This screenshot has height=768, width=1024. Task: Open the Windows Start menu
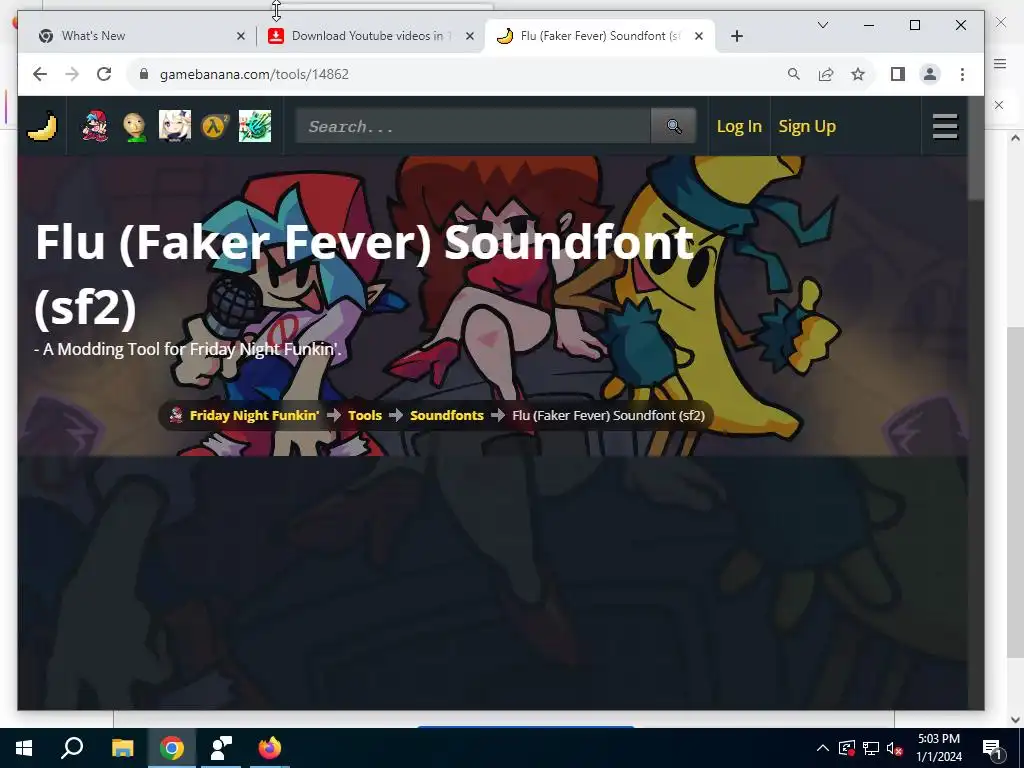point(24,748)
